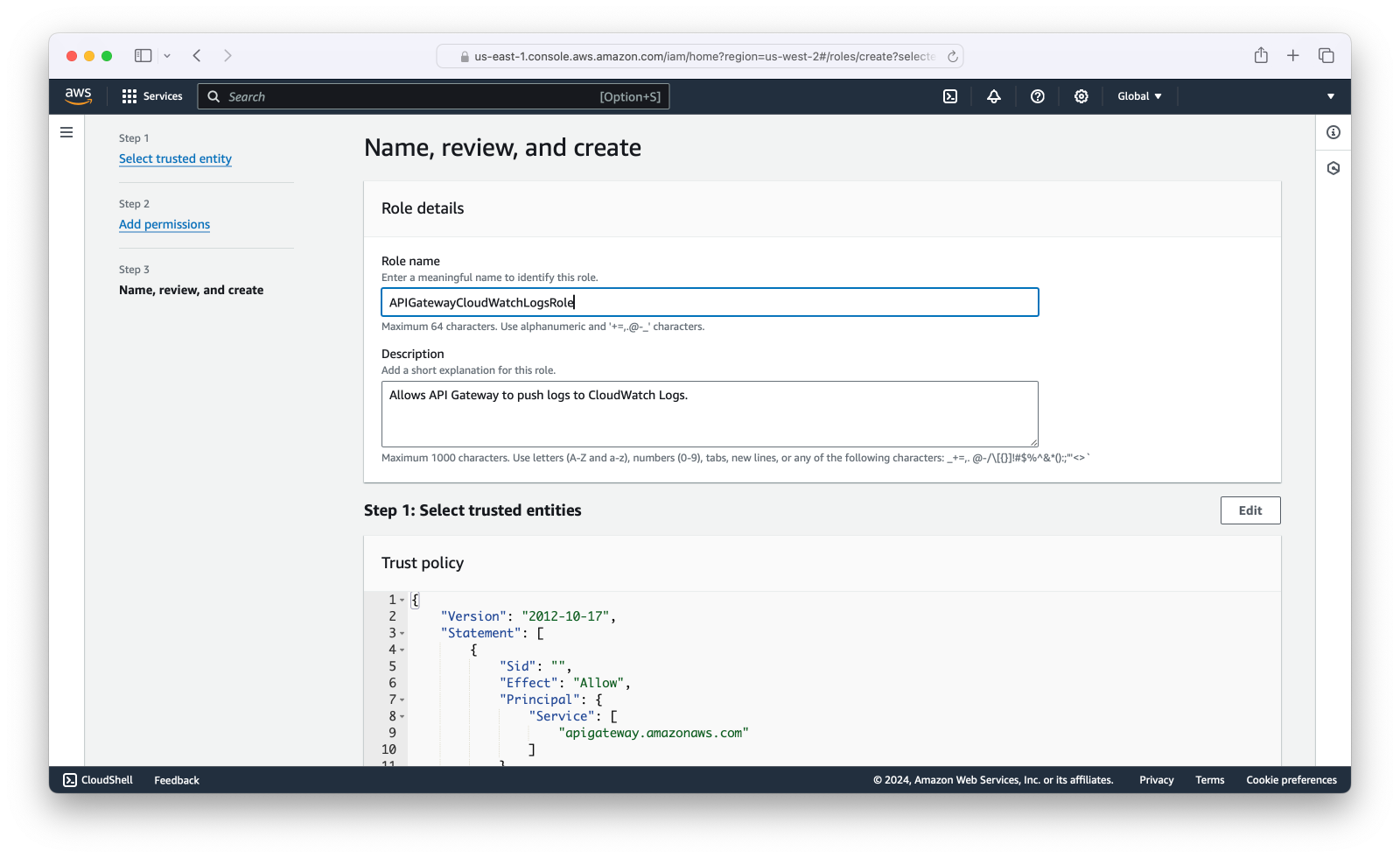1400x858 pixels.
Task: Click Edit for Step 1 trusted entities
Action: (1250, 510)
